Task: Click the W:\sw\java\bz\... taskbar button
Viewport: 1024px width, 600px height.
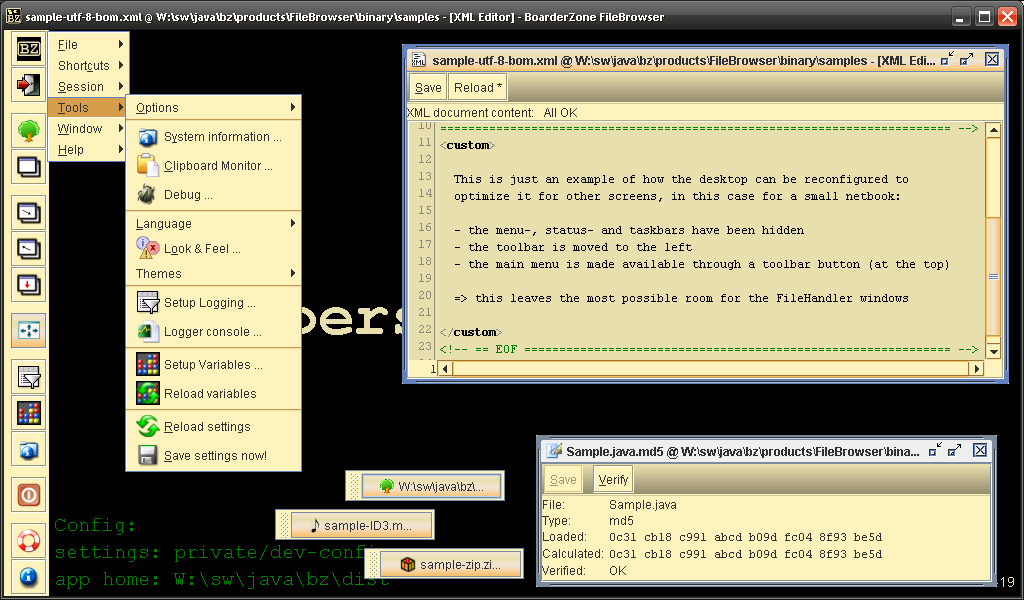Action: 432,486
